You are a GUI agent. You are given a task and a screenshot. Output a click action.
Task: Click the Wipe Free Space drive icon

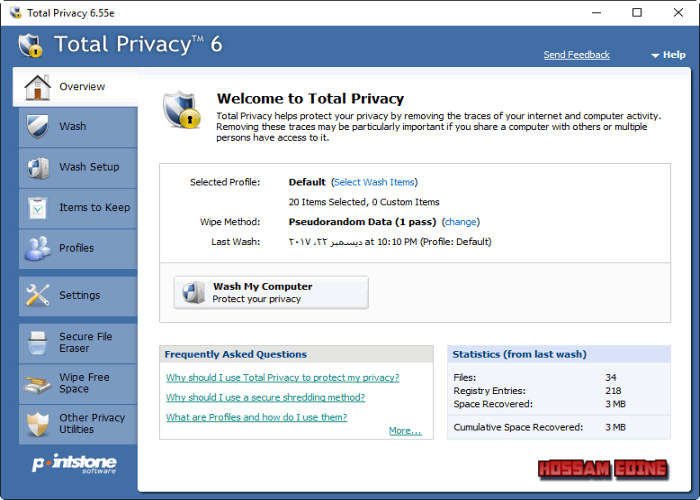(38, 384)
